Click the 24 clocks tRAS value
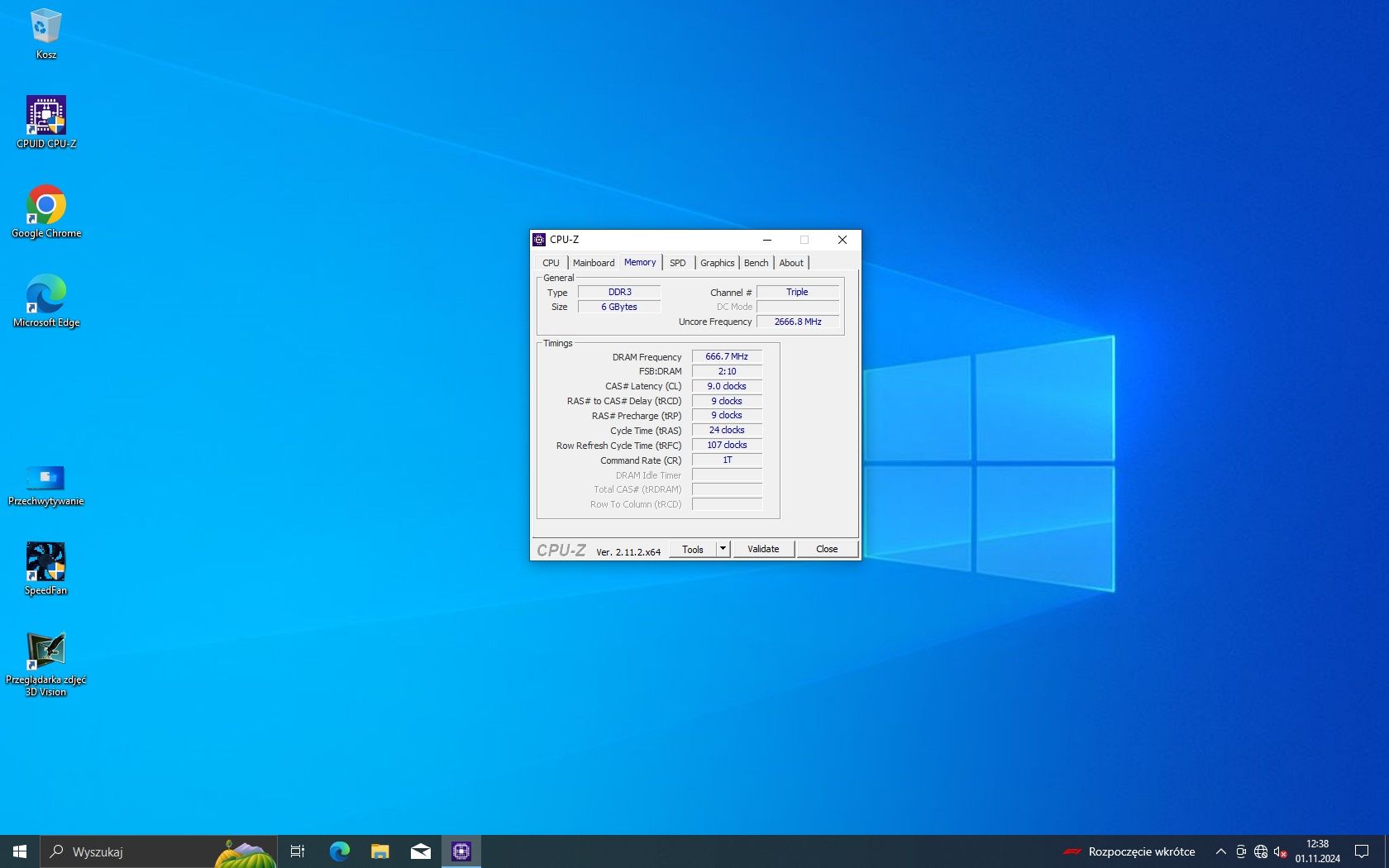The width and height of the screenshot is (1389, 868). [727, 430]
